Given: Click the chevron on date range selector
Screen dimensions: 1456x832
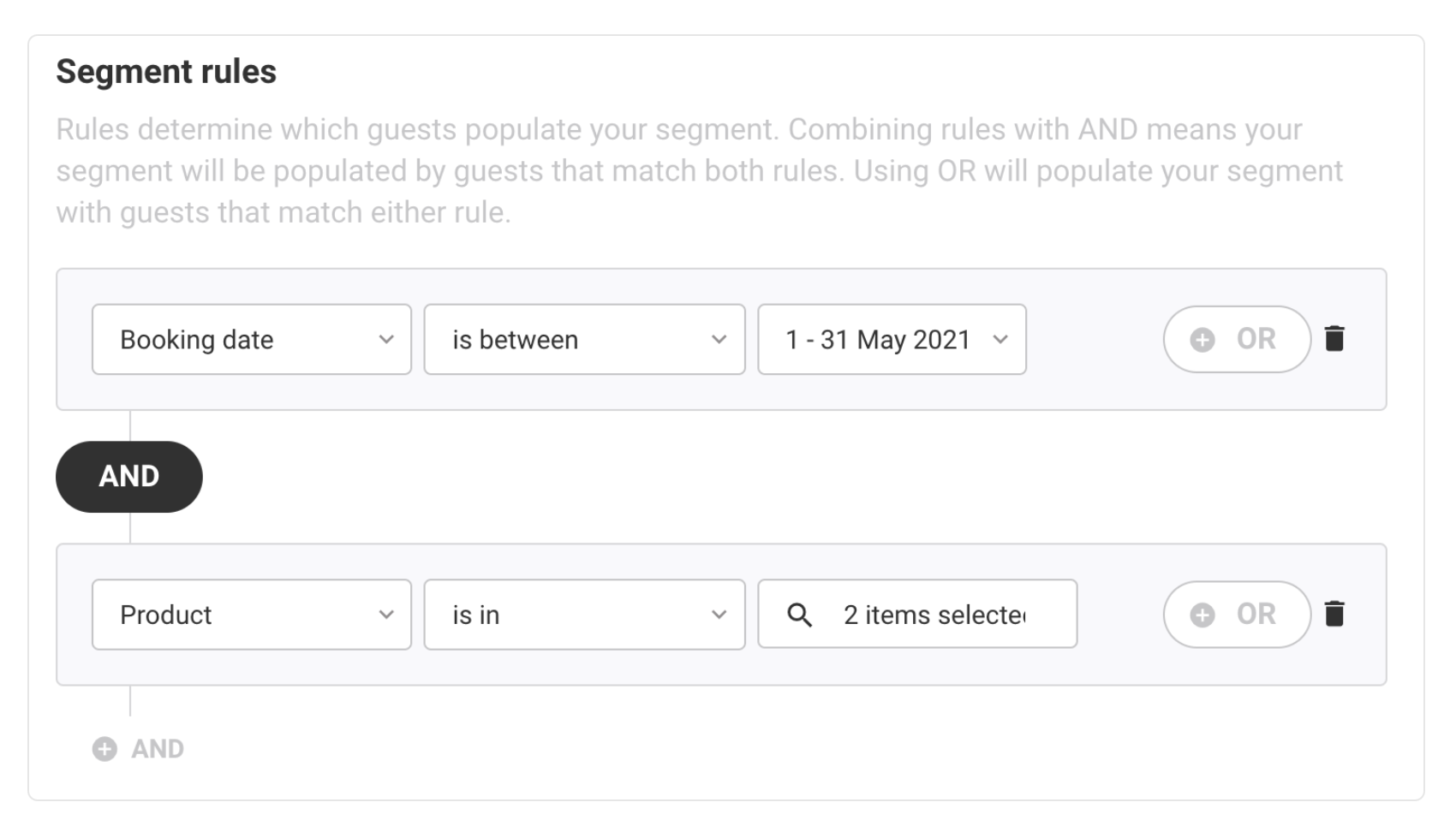Looking at the screenshot, I should pyautogui.click(x=1000, y=340).
